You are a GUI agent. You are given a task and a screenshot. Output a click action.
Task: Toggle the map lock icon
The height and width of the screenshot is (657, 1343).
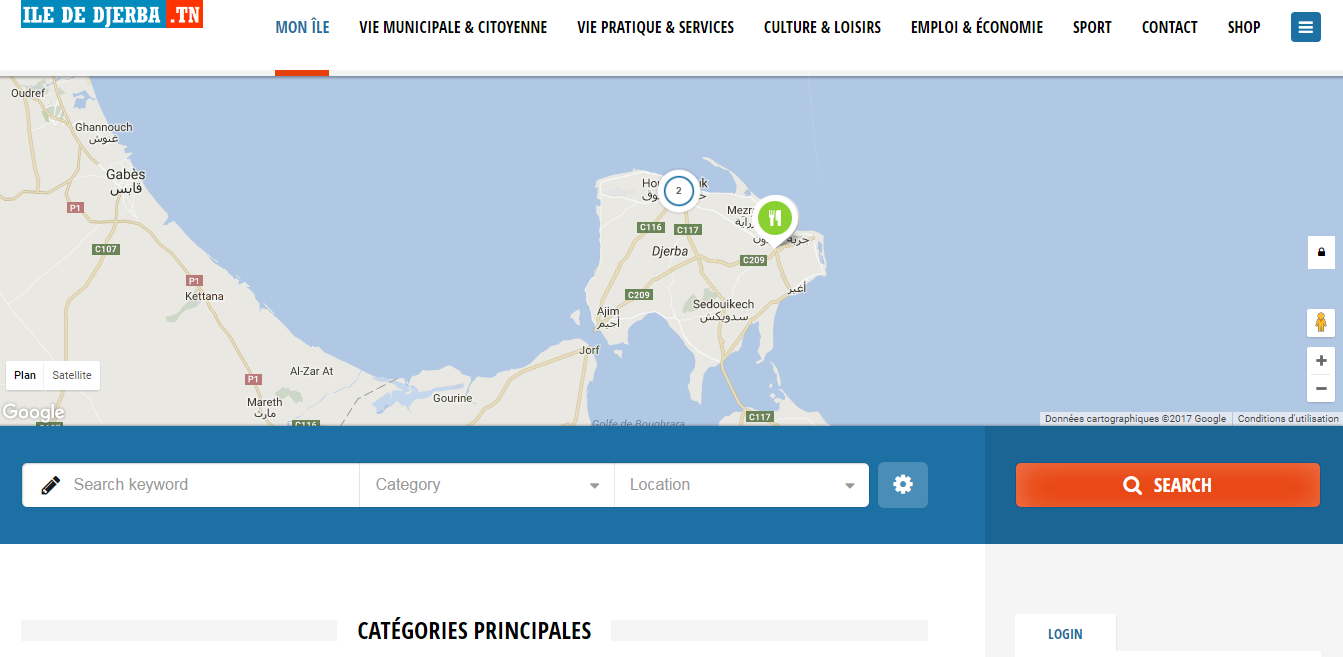(x=1321, y=253)
